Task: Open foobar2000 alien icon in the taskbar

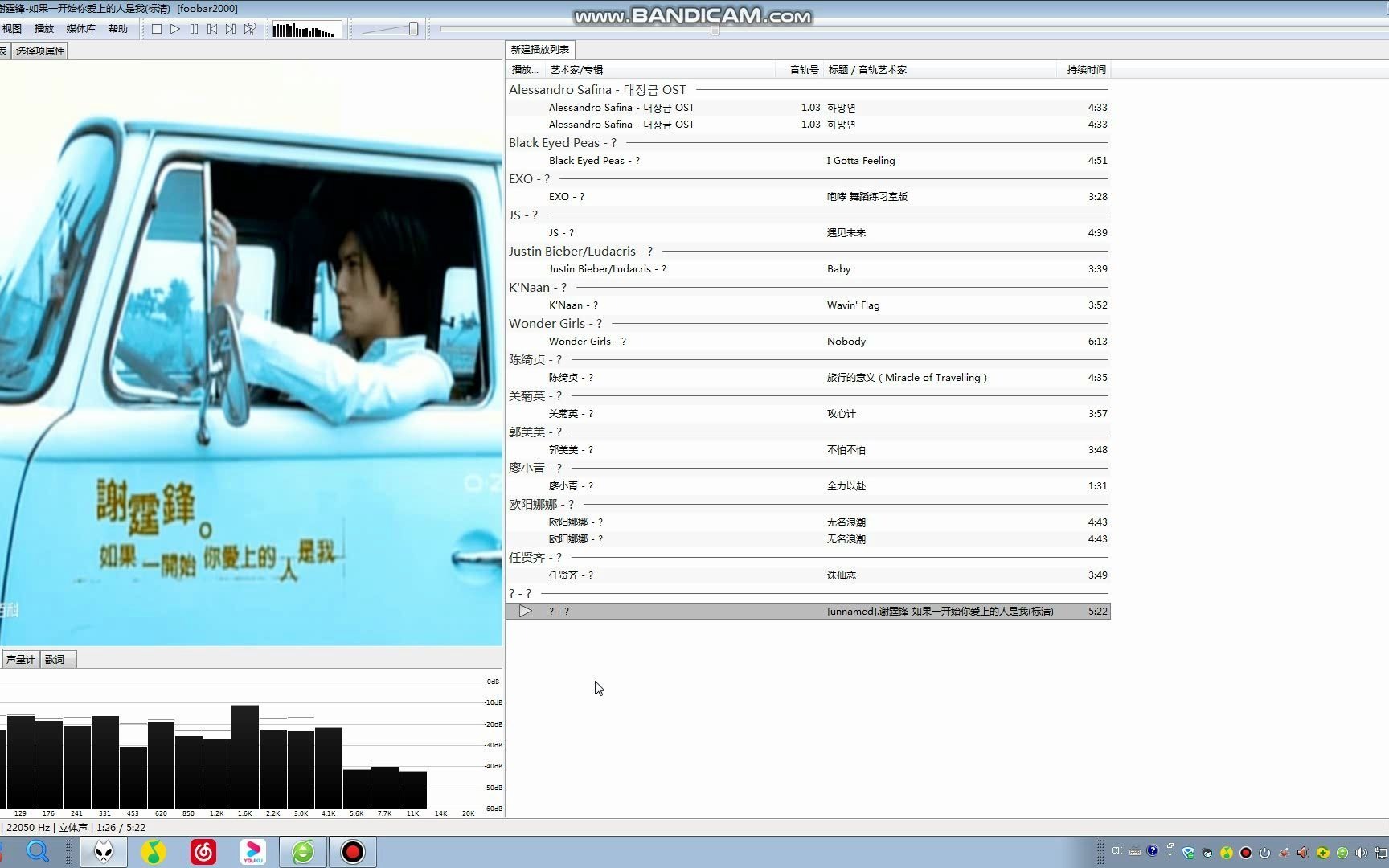Action: click(x=104, y=852)
